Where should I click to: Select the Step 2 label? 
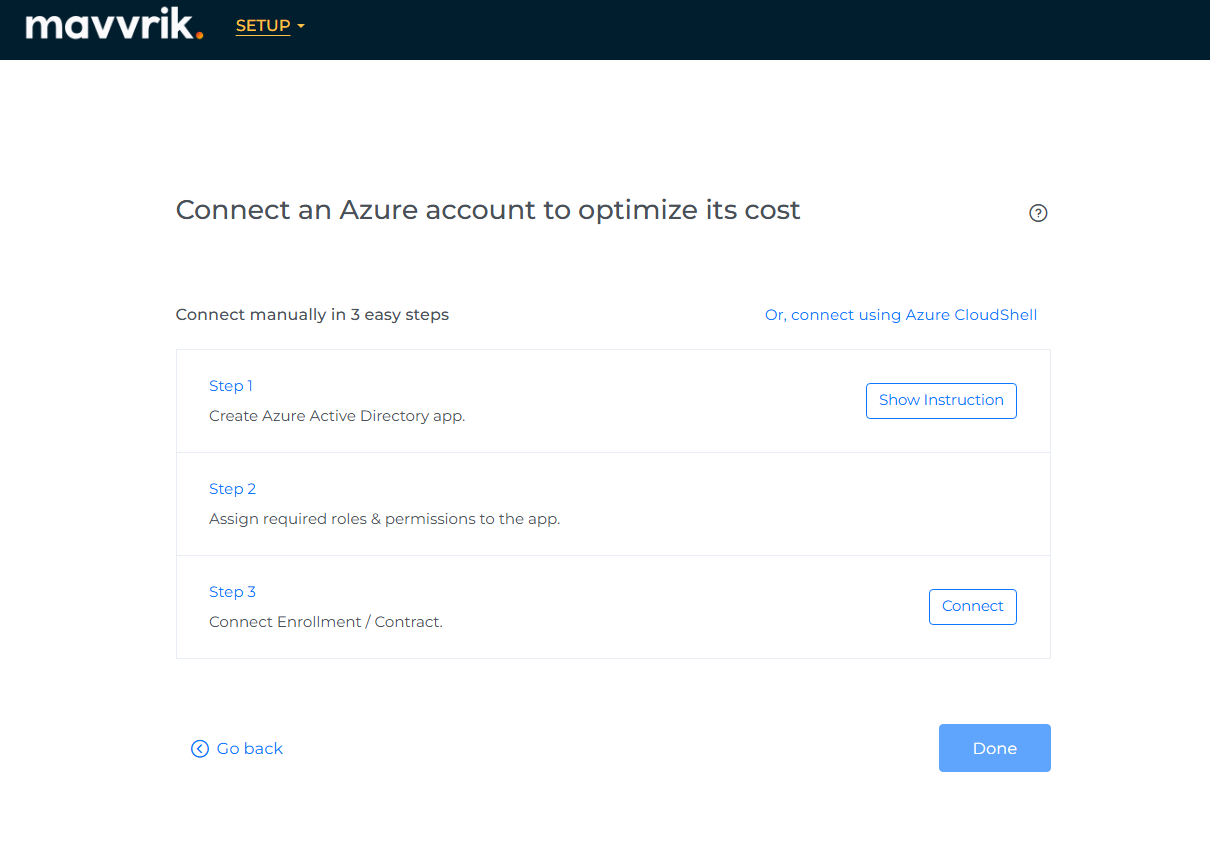[x=232, y=489]
